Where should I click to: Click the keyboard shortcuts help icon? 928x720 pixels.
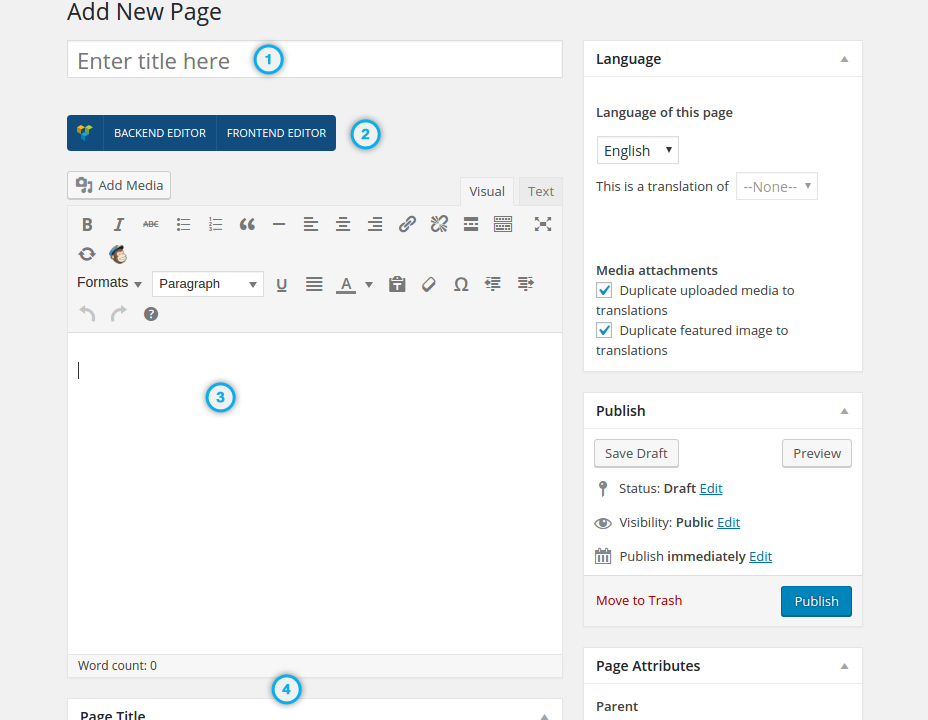click(151, 314)
